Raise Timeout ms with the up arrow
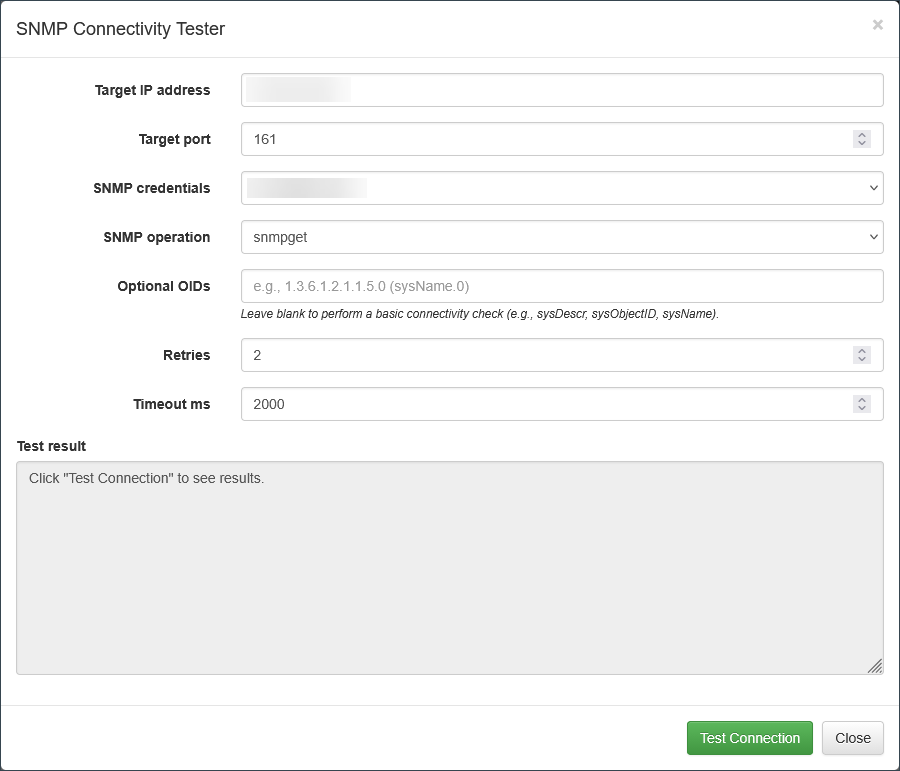 [x=862, y=400]
